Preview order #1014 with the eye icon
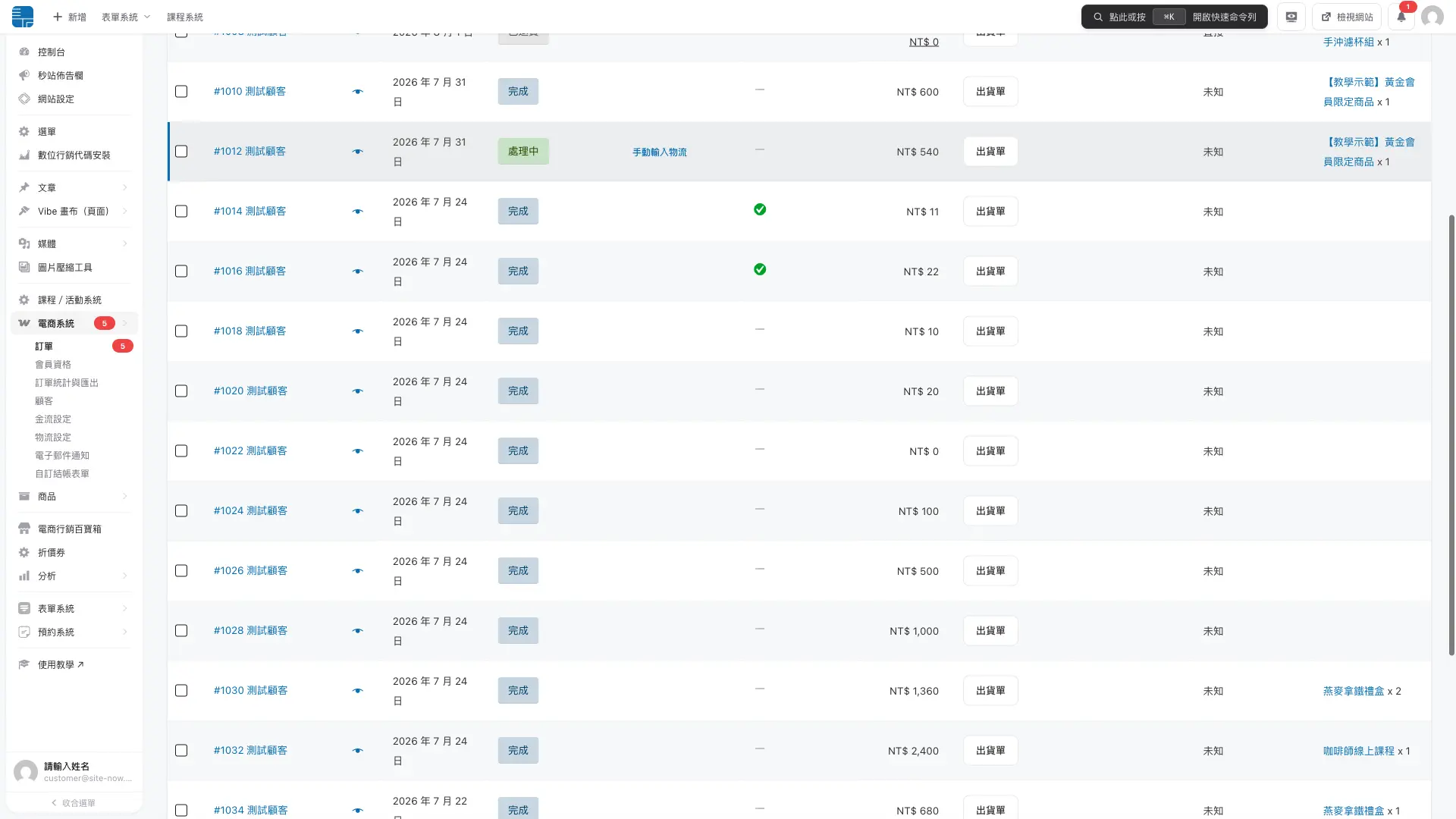Image resolution: width=1456 pixels, height=819 pixels. tap(358, 212)
